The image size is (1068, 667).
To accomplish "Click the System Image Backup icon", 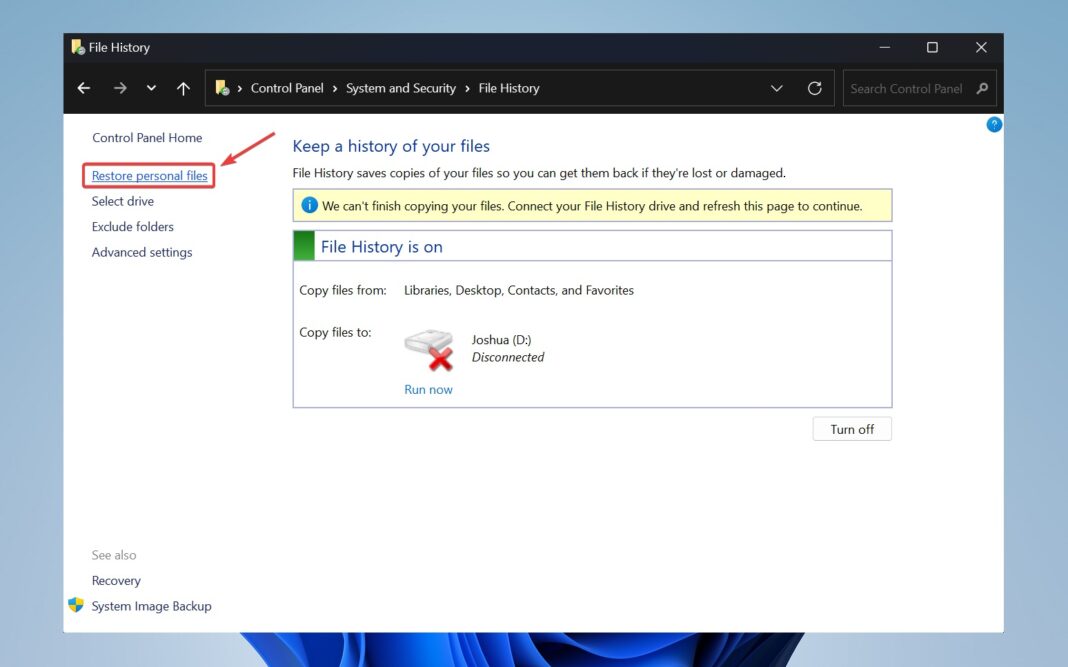I will click(x=75, y=605).
